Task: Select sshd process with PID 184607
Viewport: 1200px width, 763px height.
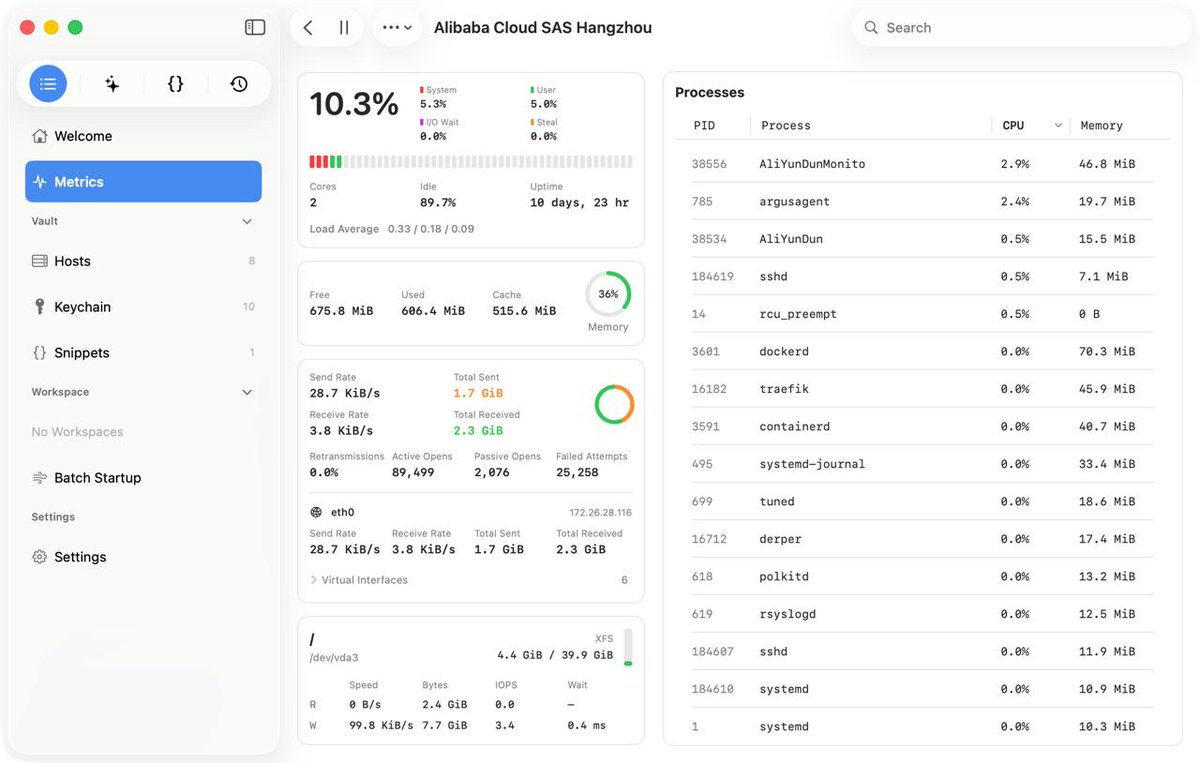Action: click(x=921, y=651)
